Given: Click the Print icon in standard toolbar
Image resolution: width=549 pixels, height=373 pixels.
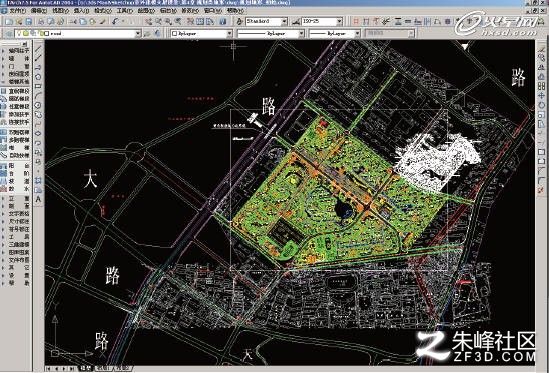Looking at the screenshot, I should pyautogui.click(x=41, y=22).
